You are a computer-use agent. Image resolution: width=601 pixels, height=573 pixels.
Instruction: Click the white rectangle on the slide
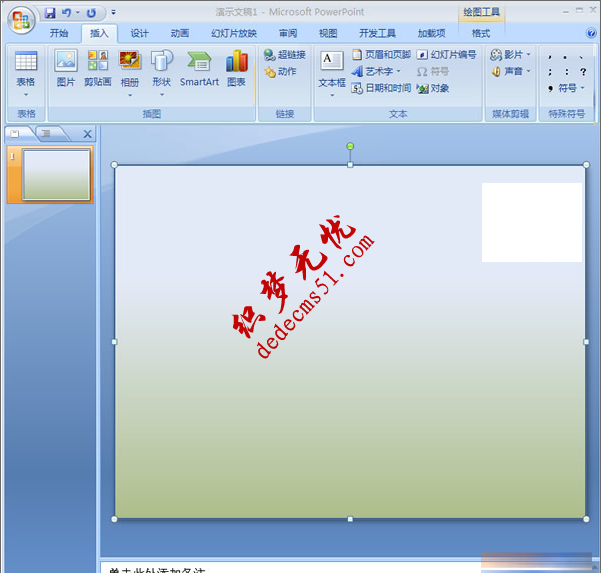[532, 223]
